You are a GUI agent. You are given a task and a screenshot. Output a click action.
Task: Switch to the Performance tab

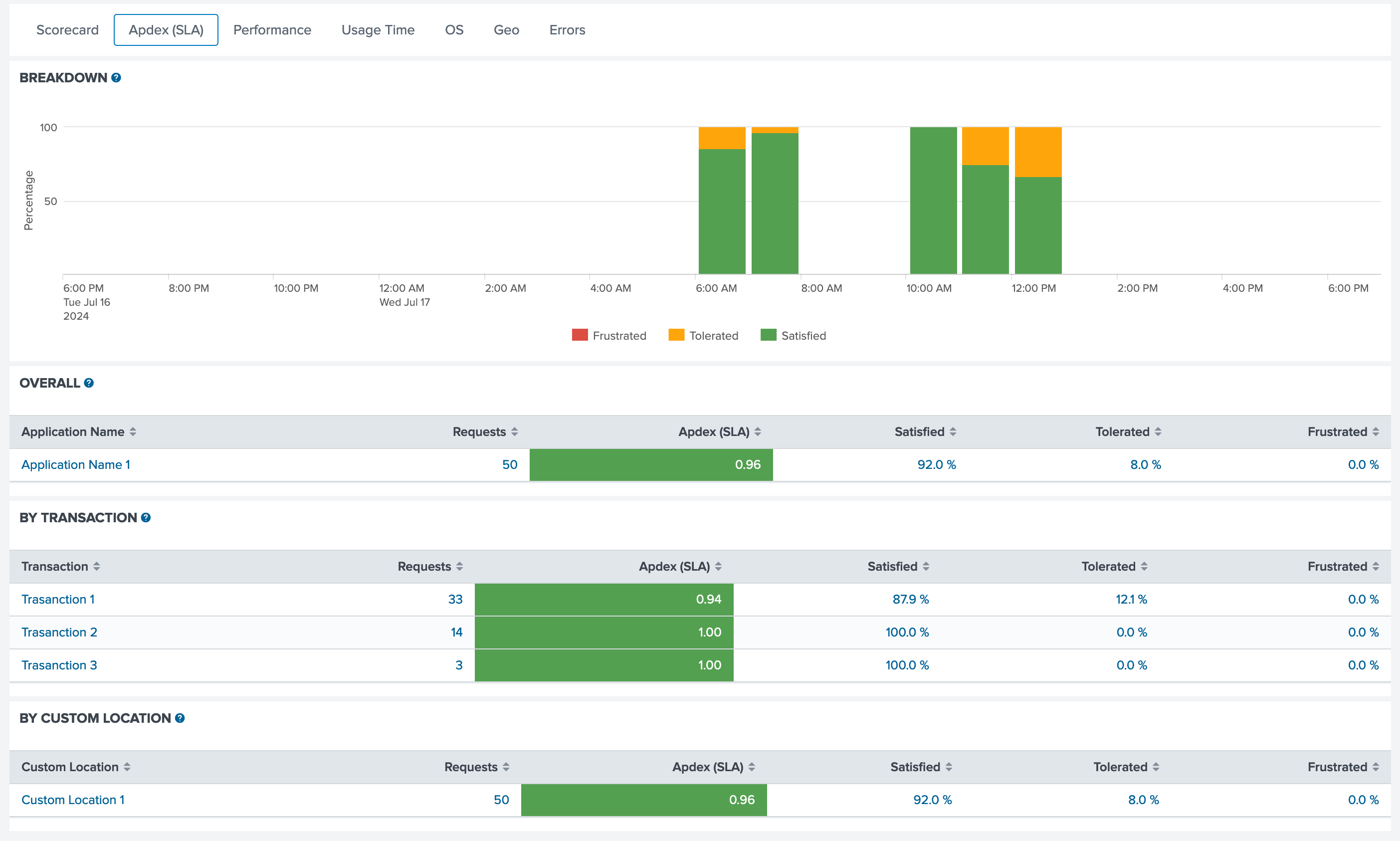coord(272,29)
